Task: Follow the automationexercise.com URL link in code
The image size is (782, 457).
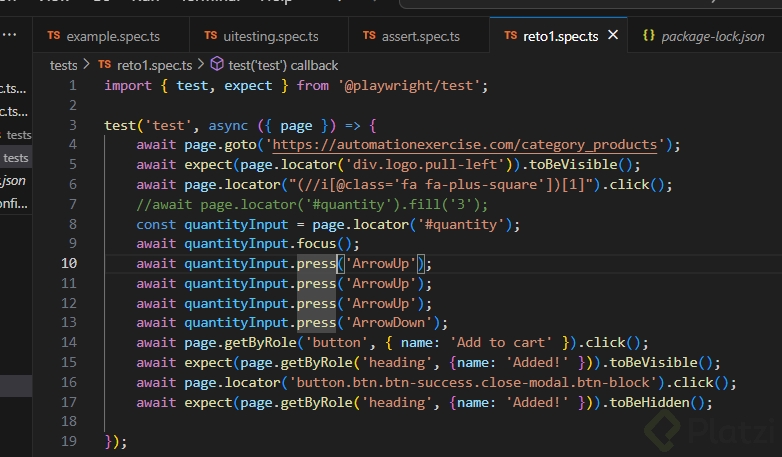Action: [465, 144]
